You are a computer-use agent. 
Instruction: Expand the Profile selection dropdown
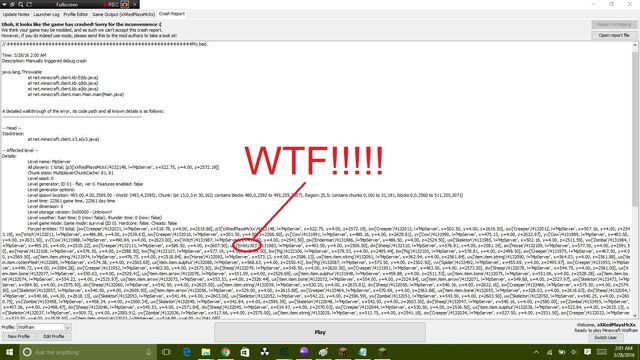point(67,327)
